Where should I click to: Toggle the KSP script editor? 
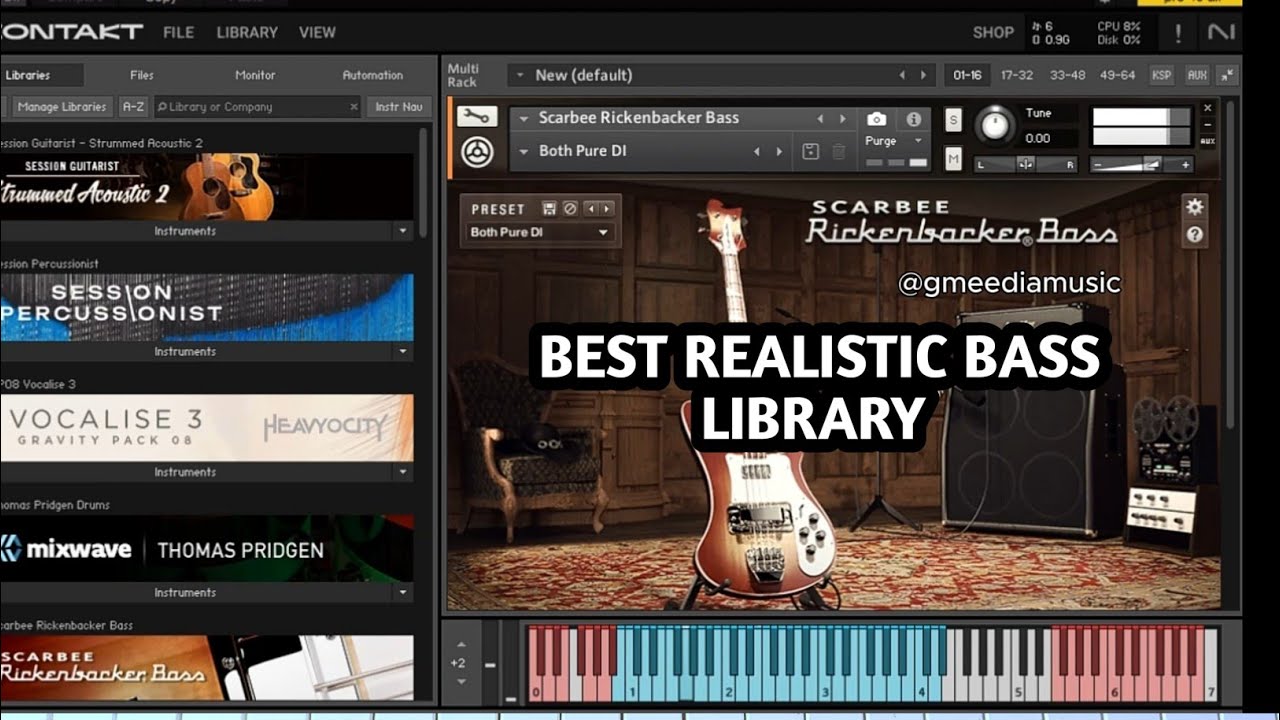[1161, 75]
